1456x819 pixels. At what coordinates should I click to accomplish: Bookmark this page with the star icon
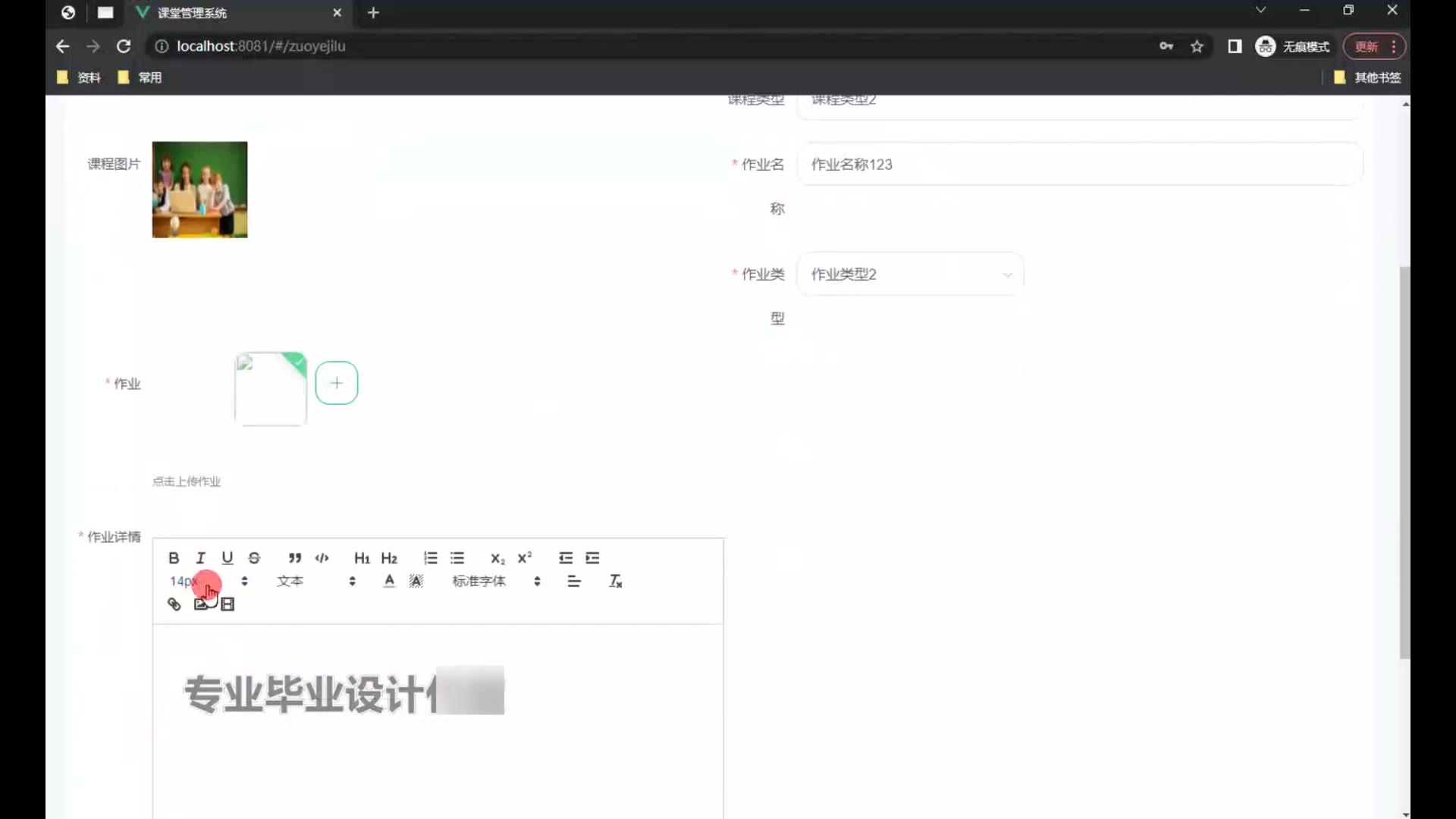coord(1197,46)
